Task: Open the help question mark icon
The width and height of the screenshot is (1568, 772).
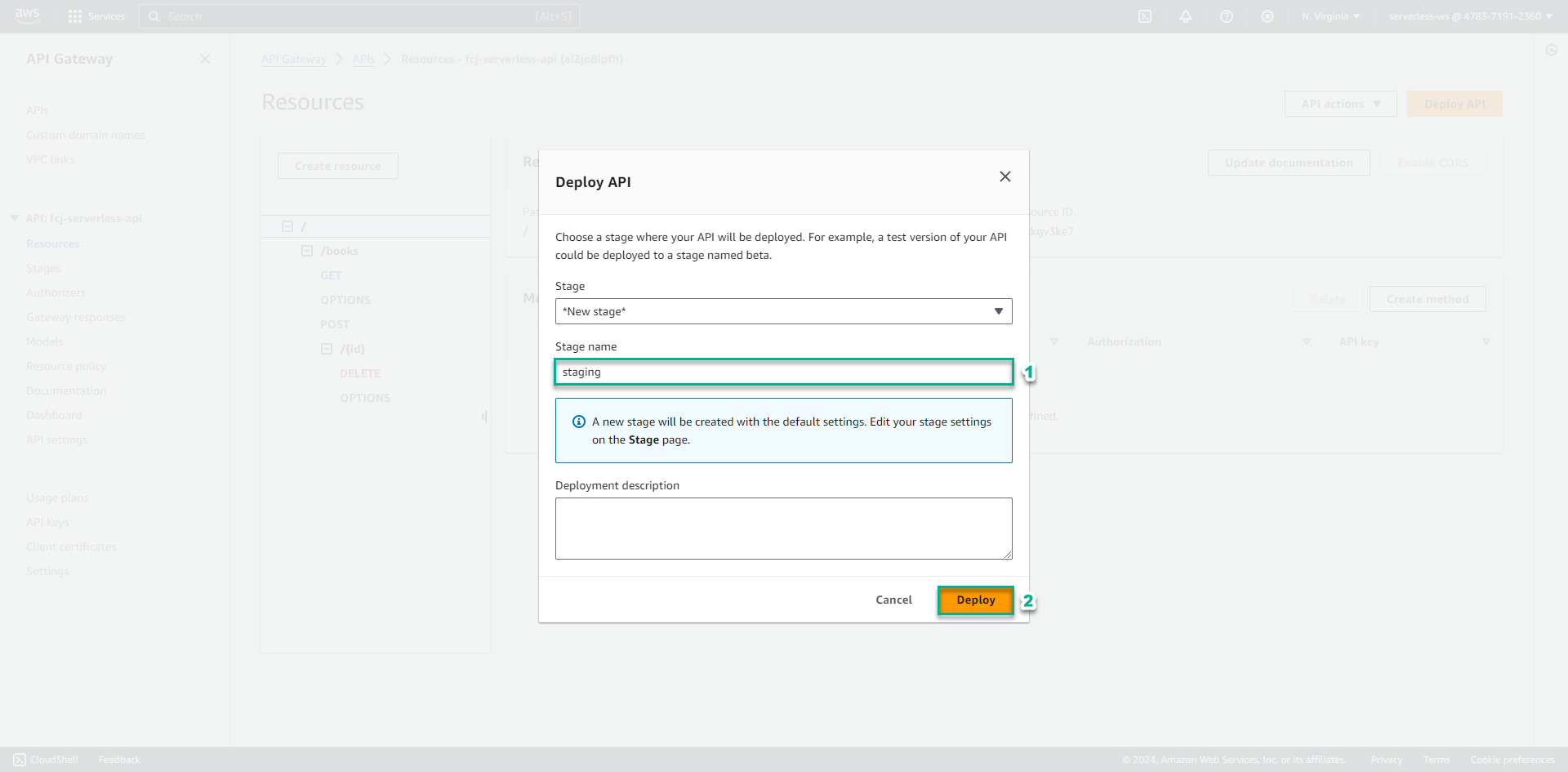Action: pyautogui.click(x=1227, y=16)
